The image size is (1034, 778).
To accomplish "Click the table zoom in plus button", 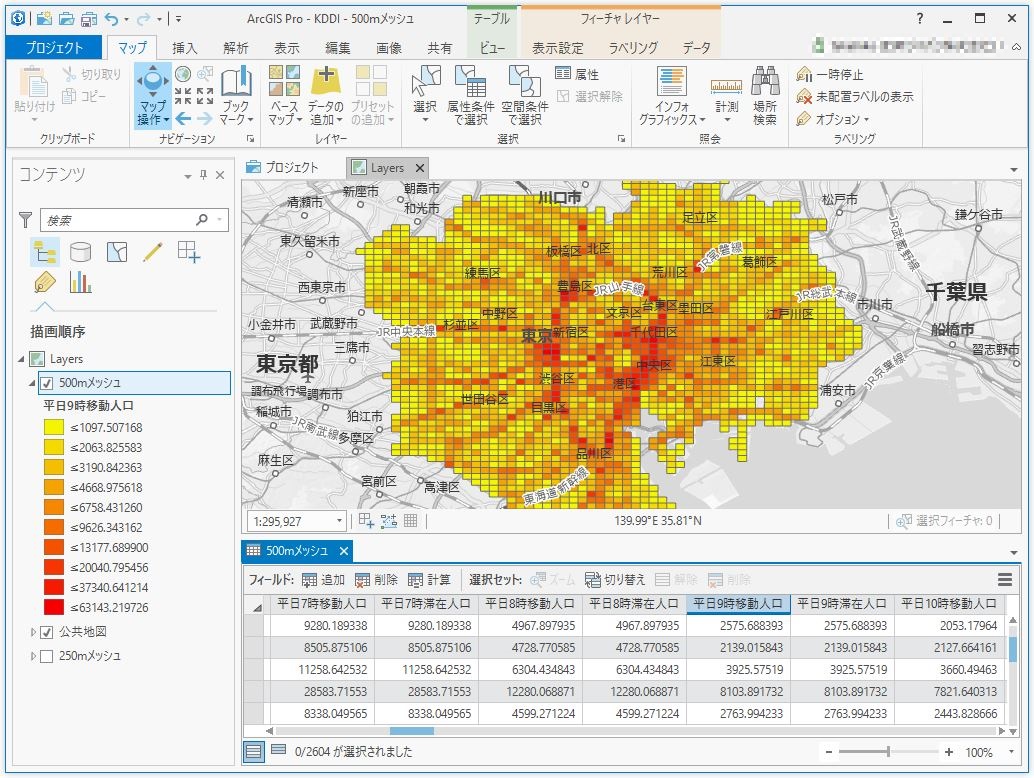I will click(949, 752).
